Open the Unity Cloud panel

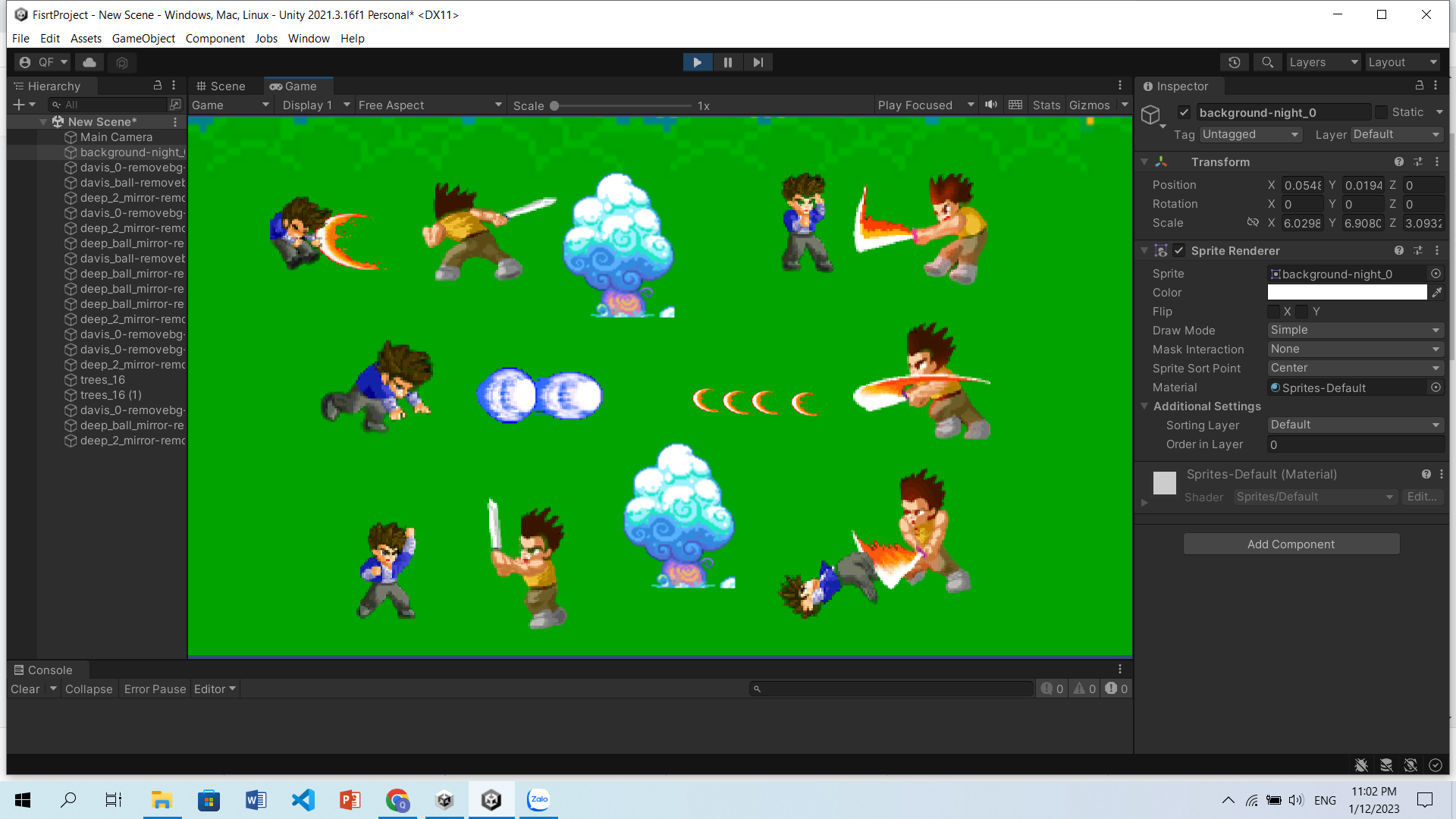tap(89, 61)
